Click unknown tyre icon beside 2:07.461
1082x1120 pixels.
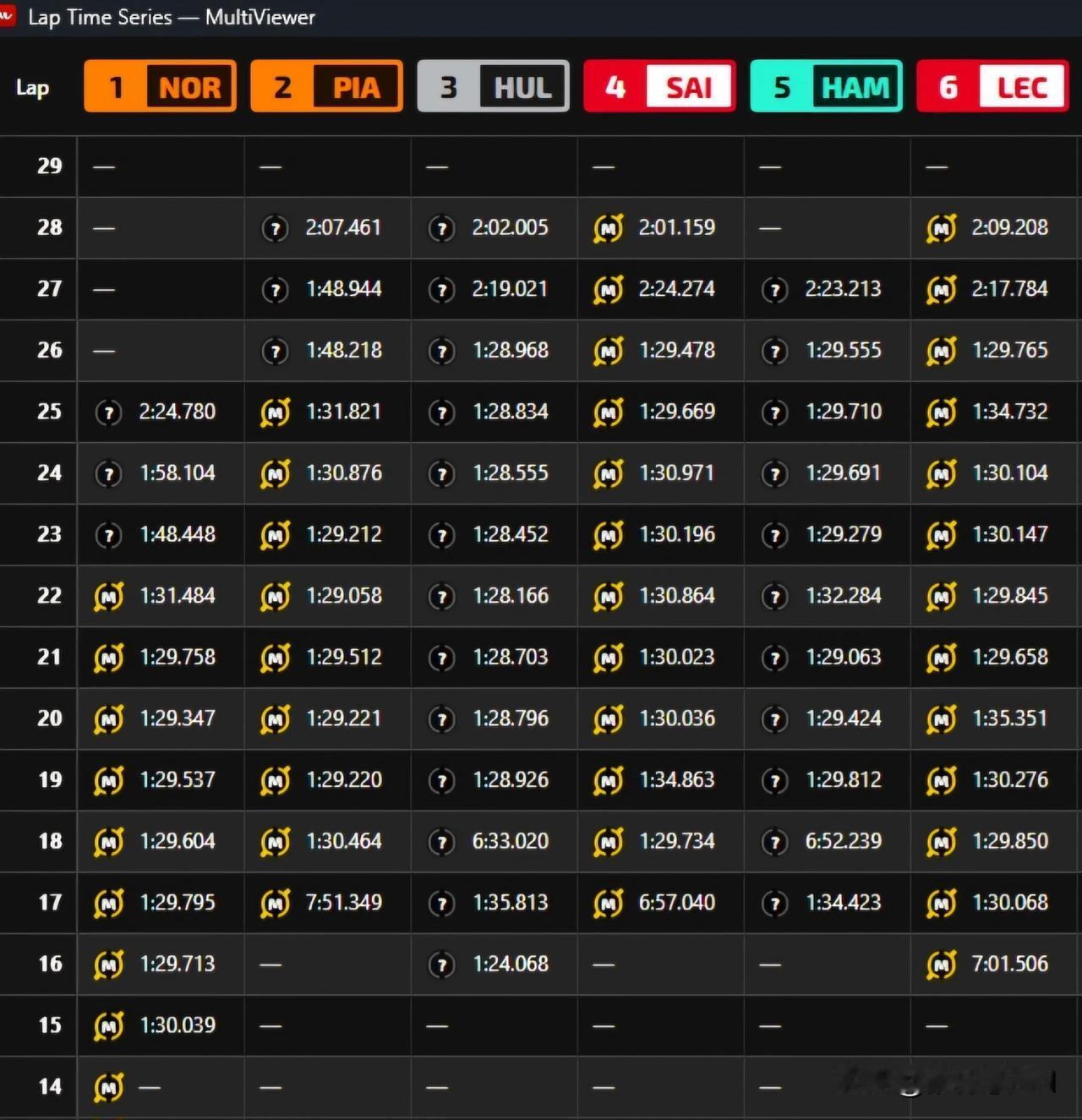[275, 228]
